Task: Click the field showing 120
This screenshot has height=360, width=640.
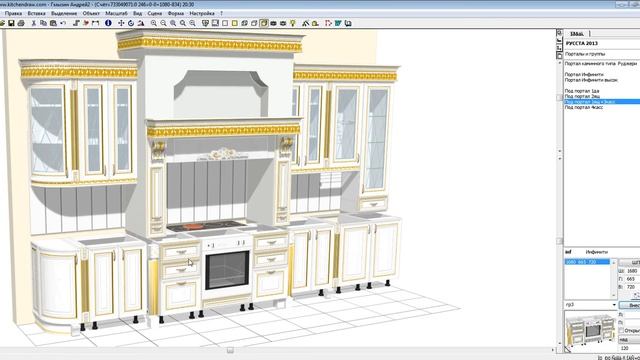Action: click(x=629, y=348)
